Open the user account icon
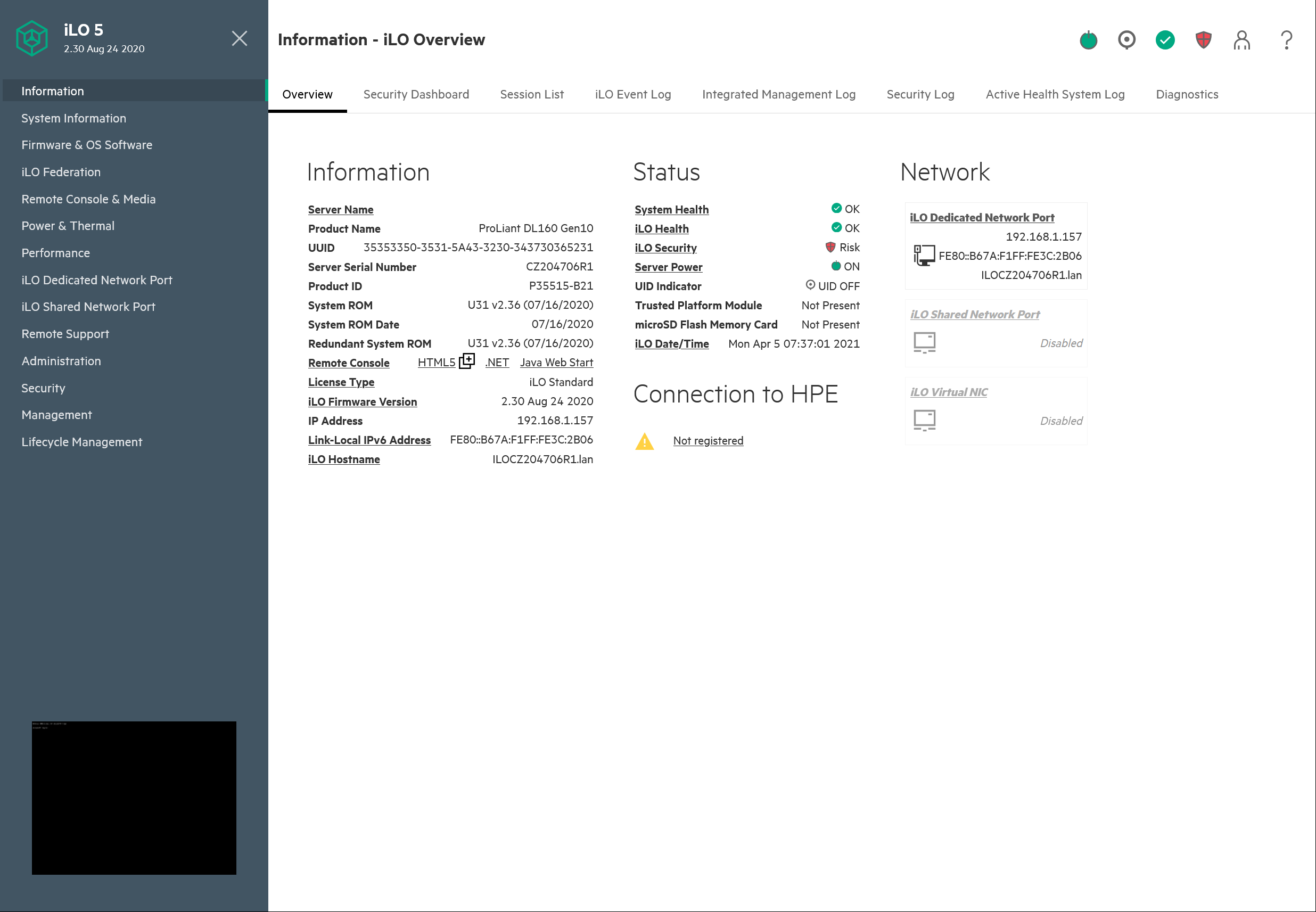 point(1241,40)
